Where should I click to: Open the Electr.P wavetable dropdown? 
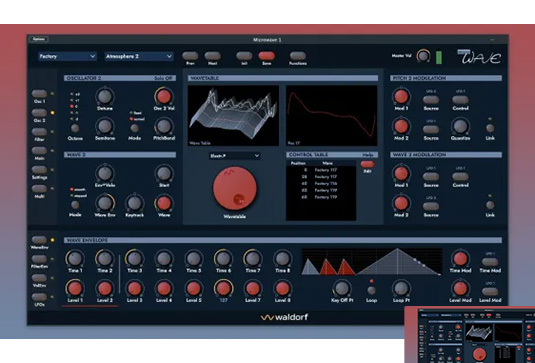[235, 156]
